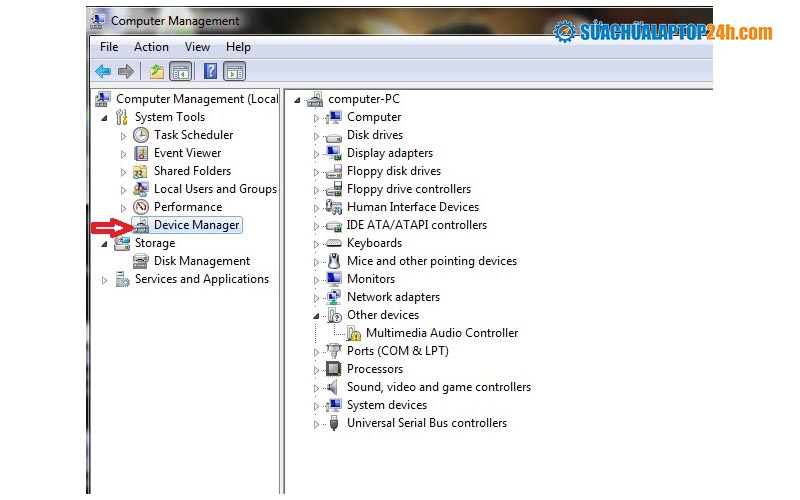Select Device Manager in the tree

point(196,225)
